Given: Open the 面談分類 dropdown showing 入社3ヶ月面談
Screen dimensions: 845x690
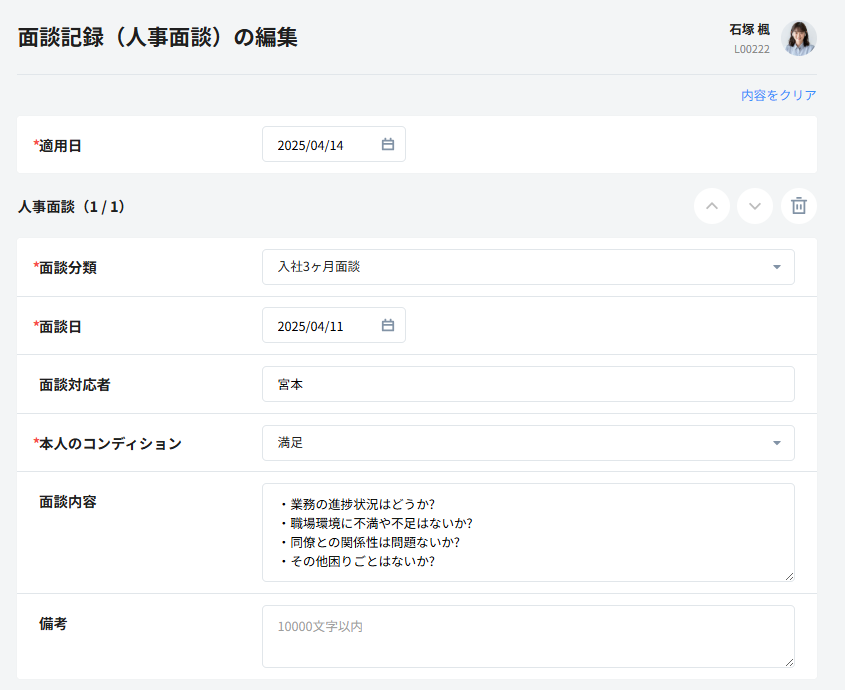Looking at the screenshot, I should click(x=527, y=267).
